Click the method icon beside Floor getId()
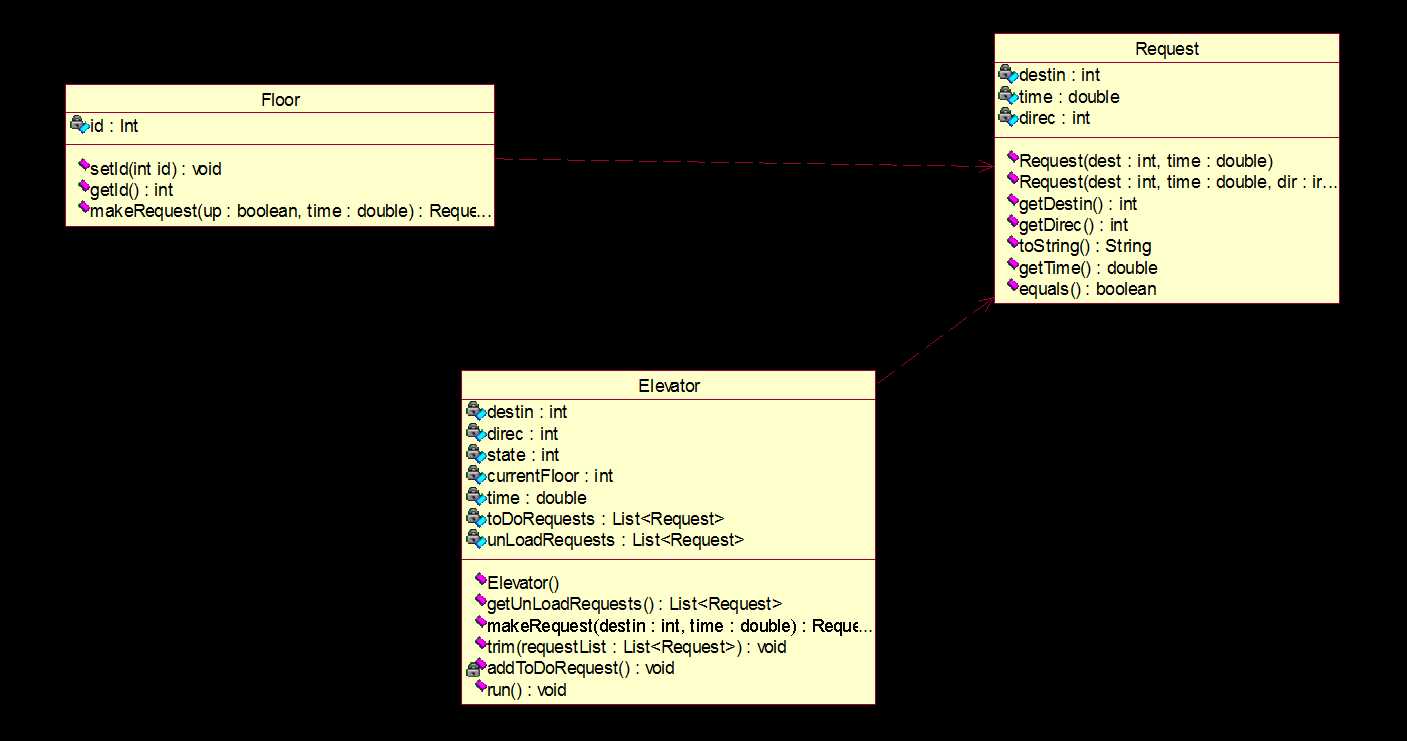Image resolution: width=1407 pixels, height=741 pixels. (x=83, y=187)
